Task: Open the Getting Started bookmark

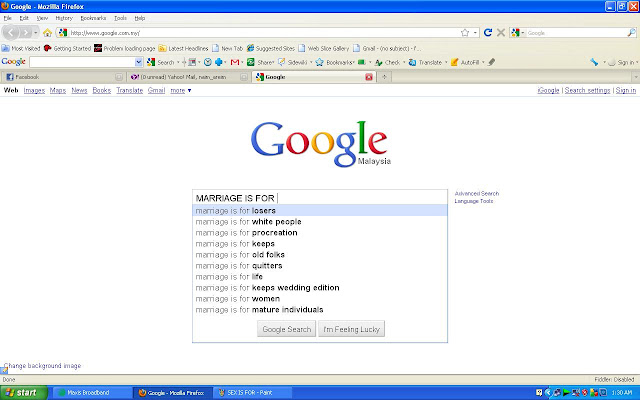Action: [67, 48]
